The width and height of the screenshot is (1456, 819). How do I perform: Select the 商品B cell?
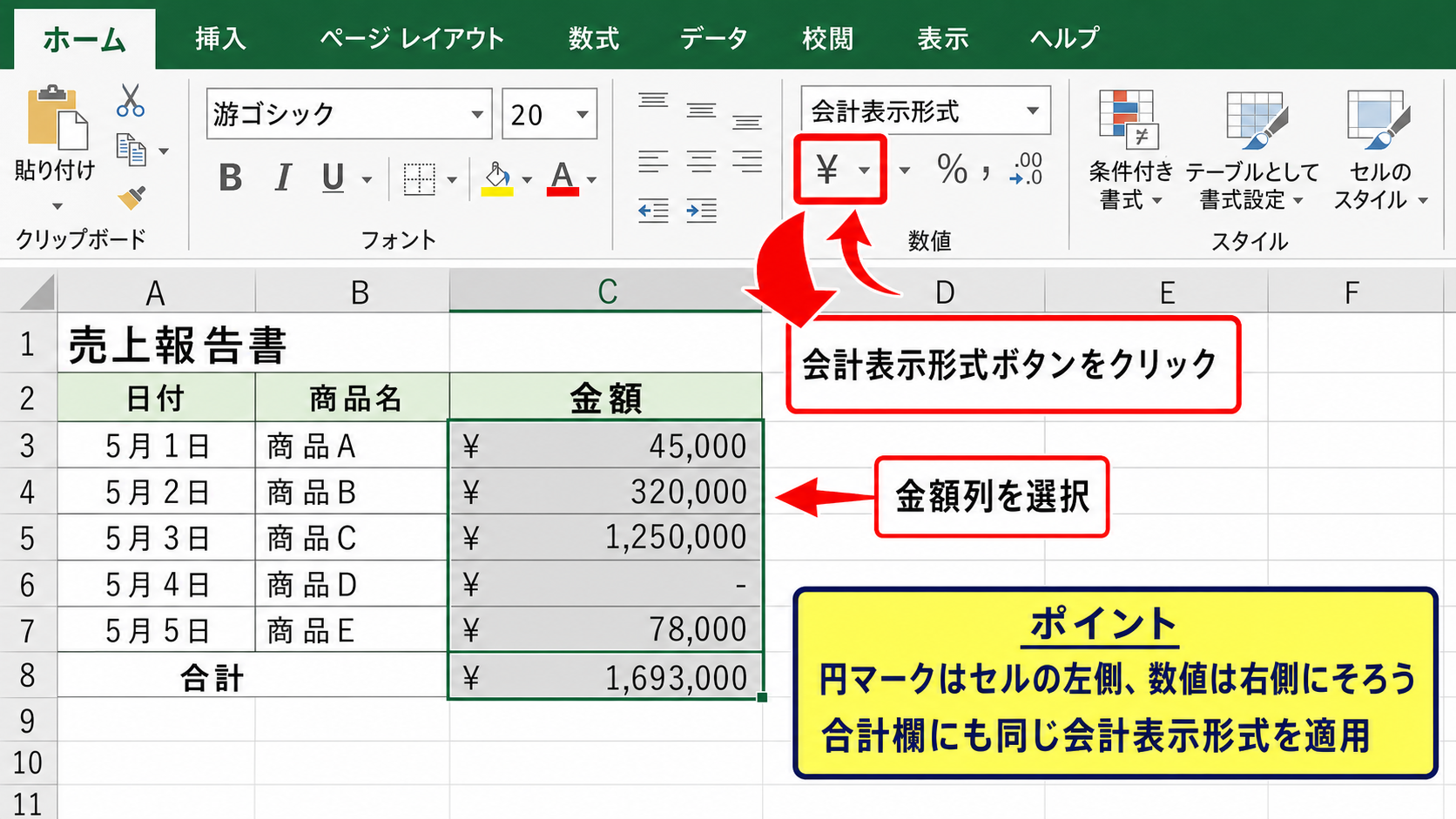[x=352, y=492]
